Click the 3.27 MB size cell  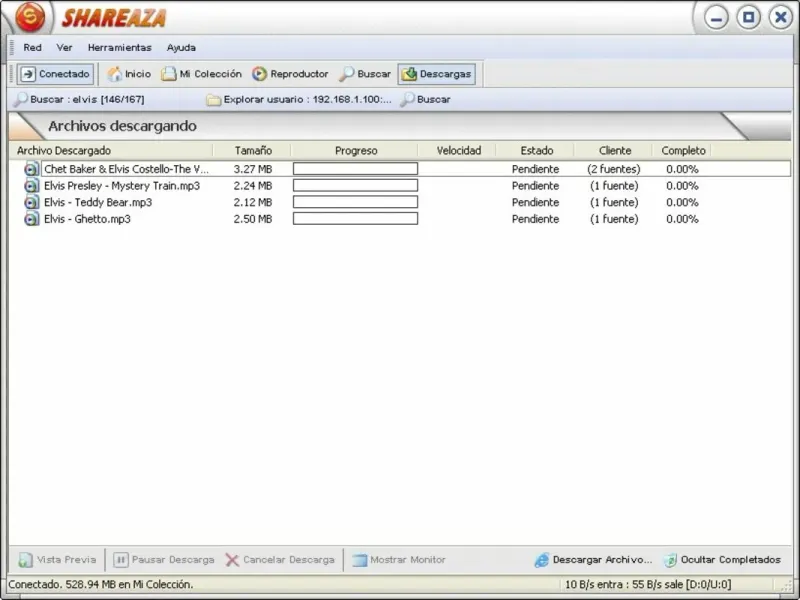(253, 169)
